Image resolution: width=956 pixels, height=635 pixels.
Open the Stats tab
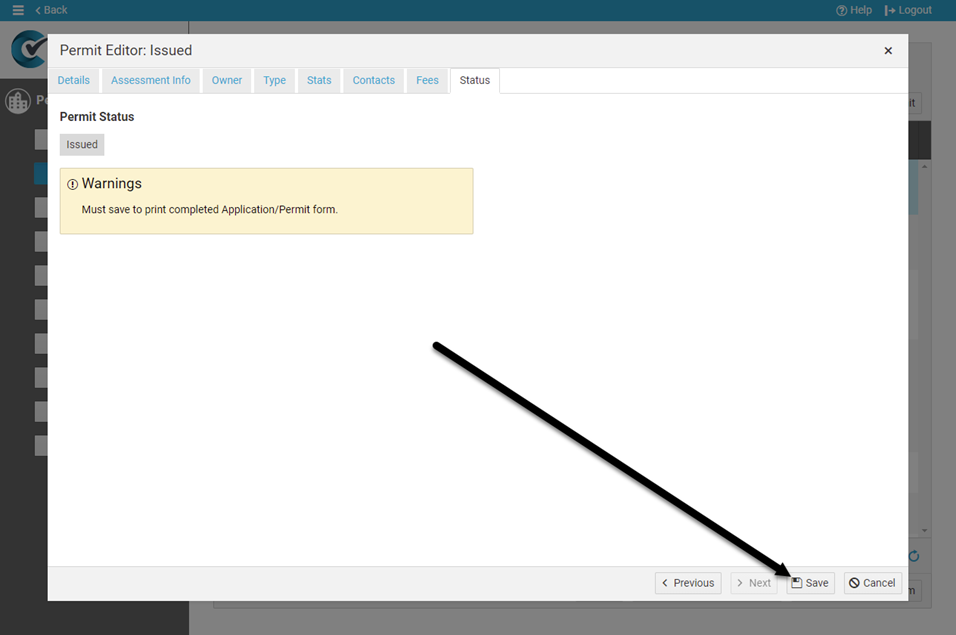tap(319, 80)
